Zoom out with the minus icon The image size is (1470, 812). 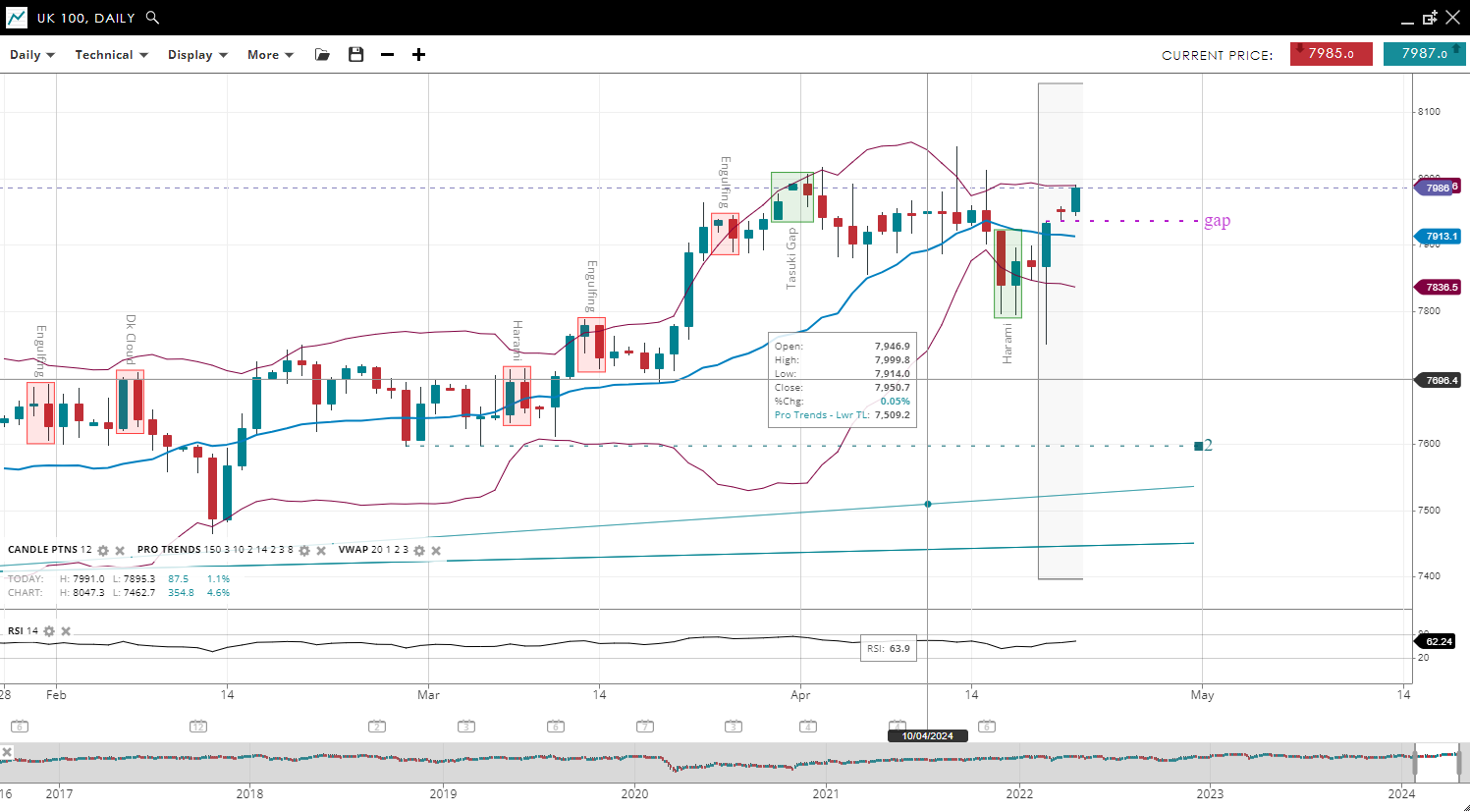click(387, 55)
